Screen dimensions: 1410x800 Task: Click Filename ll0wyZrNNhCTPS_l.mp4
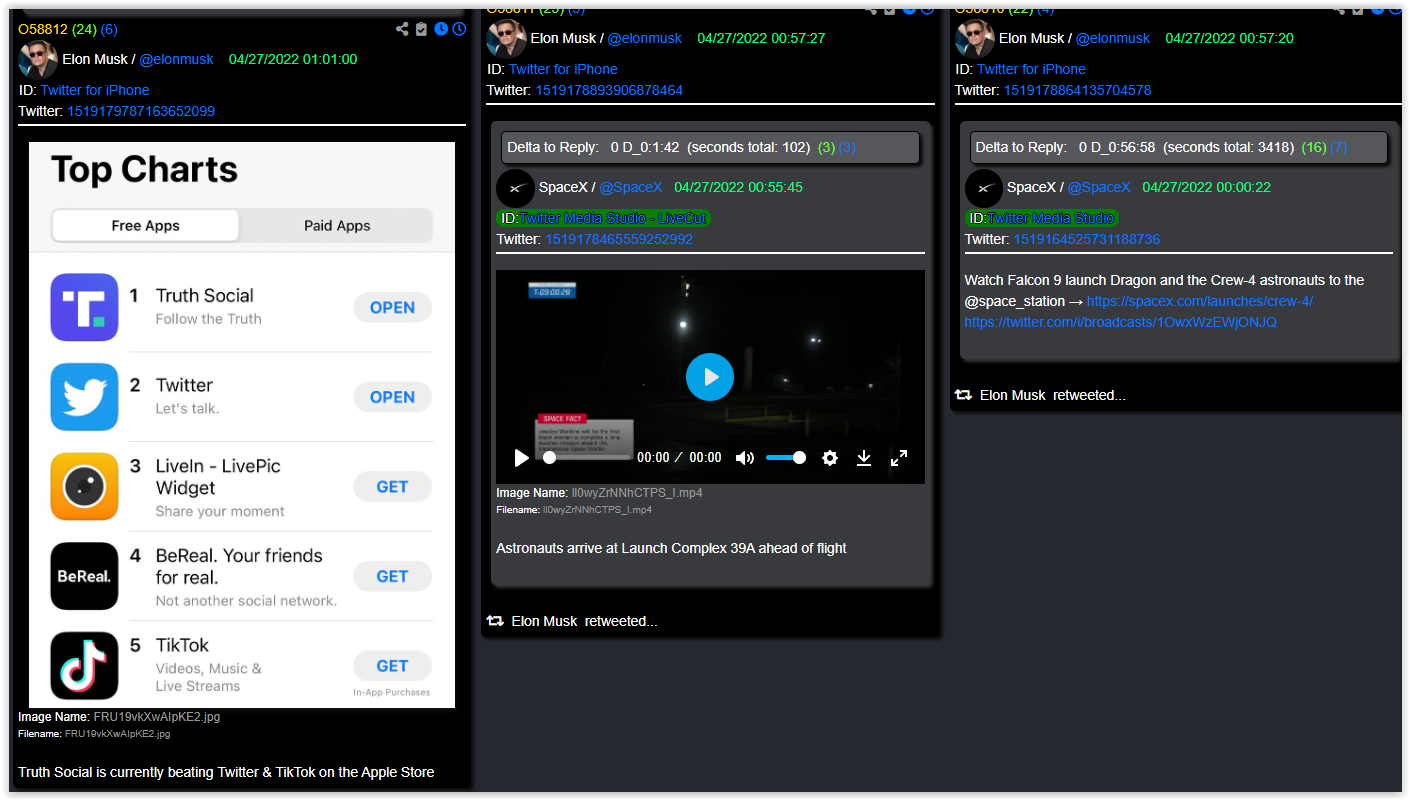(x=574, y=510)
